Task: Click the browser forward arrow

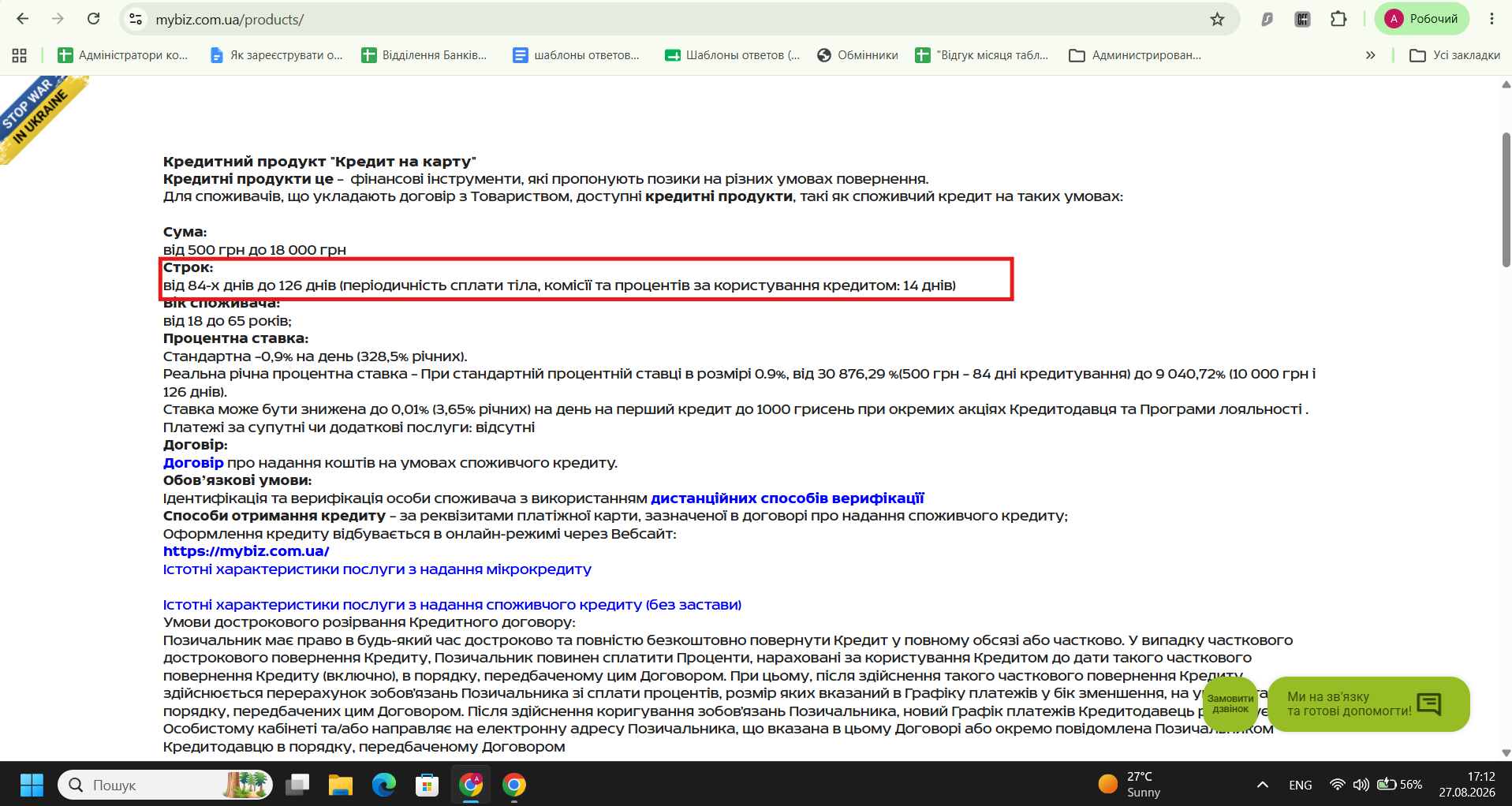Action: click(x=58, y=19)
